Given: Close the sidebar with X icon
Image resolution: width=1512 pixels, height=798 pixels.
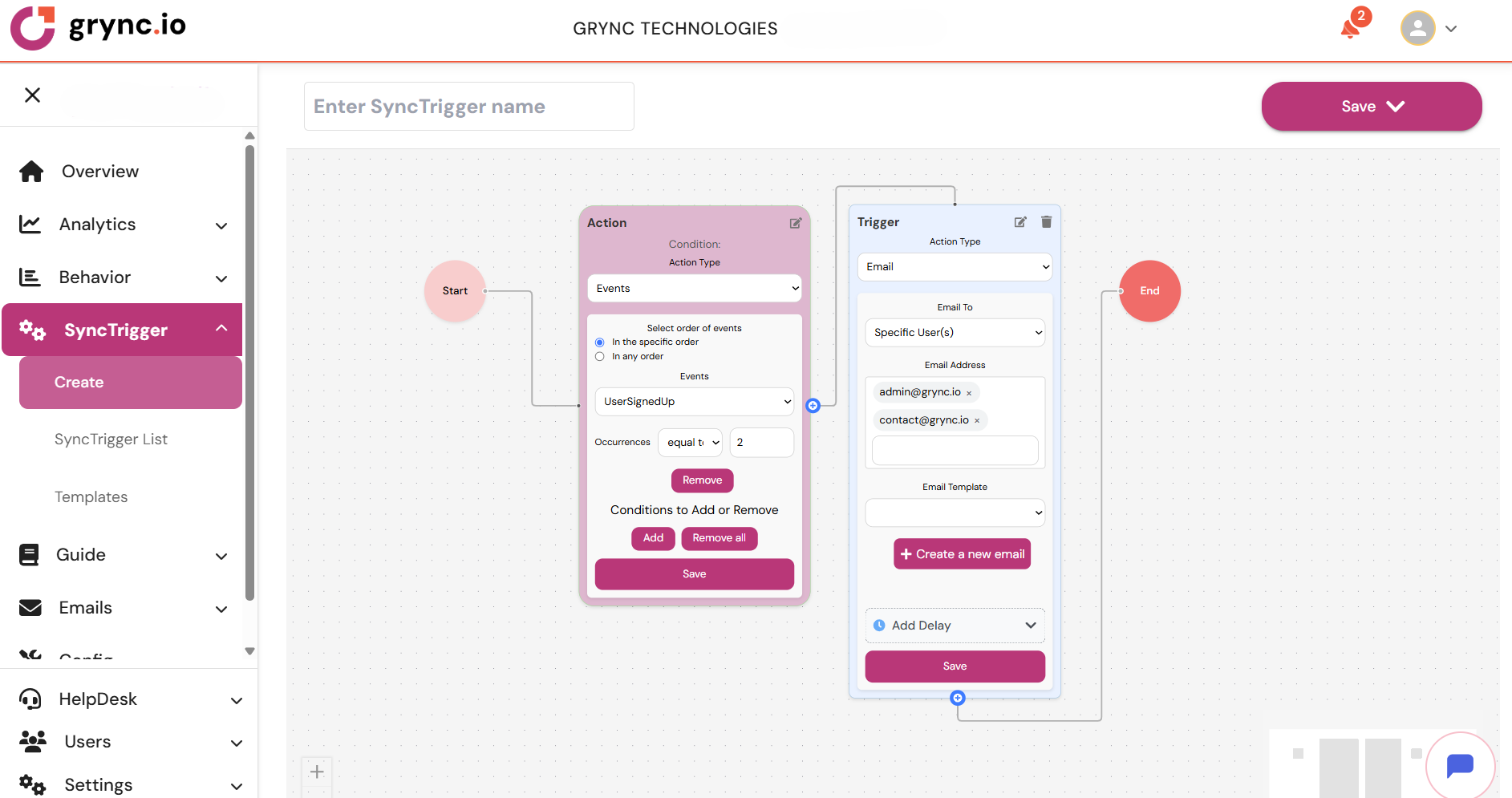Looking at the screenshot, I should coord(32,95).
